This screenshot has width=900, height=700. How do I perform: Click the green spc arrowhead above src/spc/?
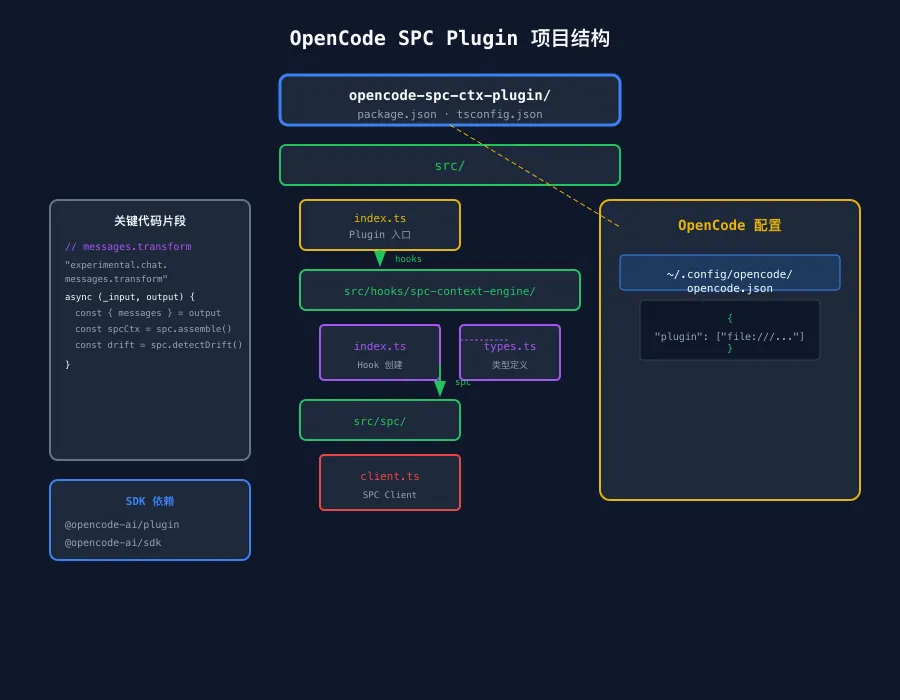pyautogui.click(x=440, y=389)
